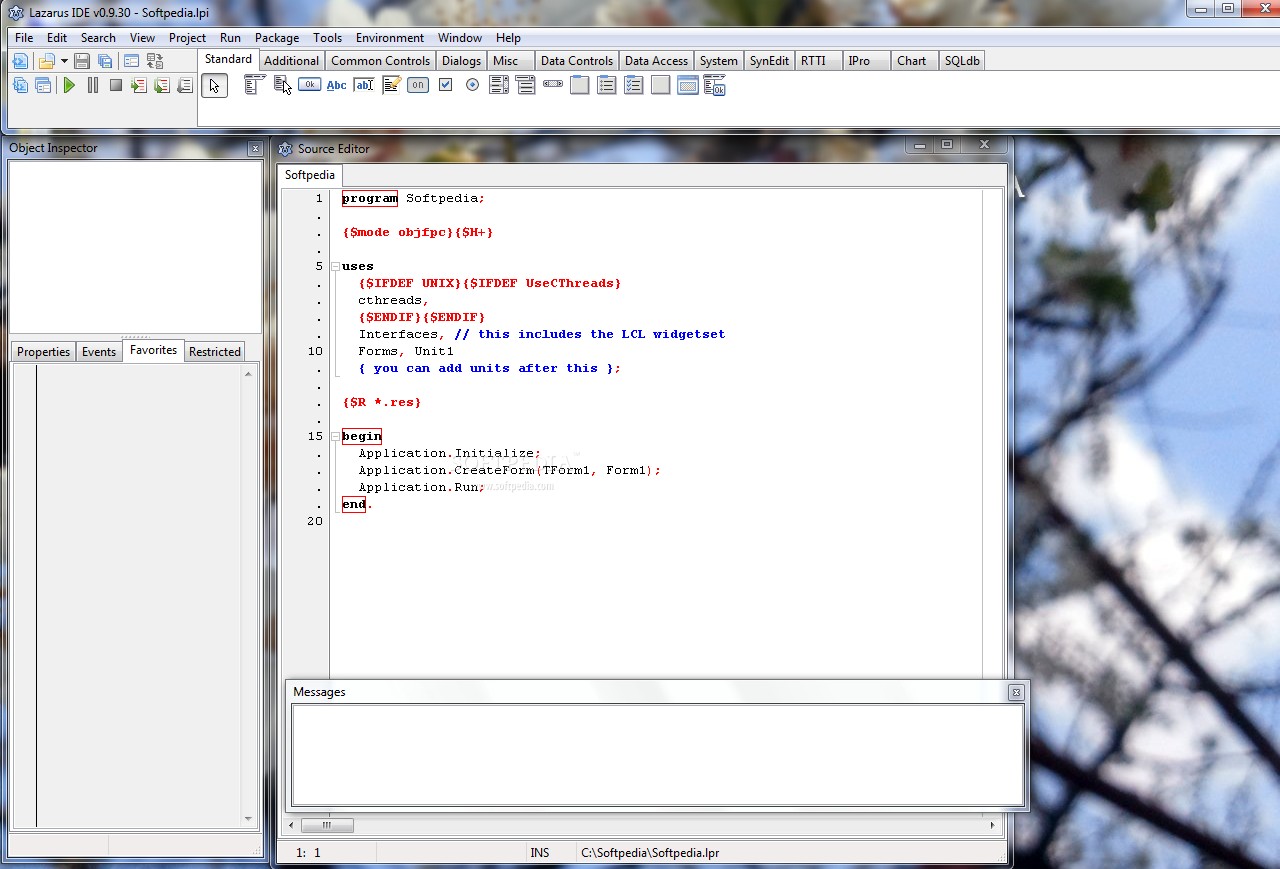The width and height of the screenshot is (1280, 869).
Task: Click the Step Over debugger icon
Action: [x=161, y=85]
